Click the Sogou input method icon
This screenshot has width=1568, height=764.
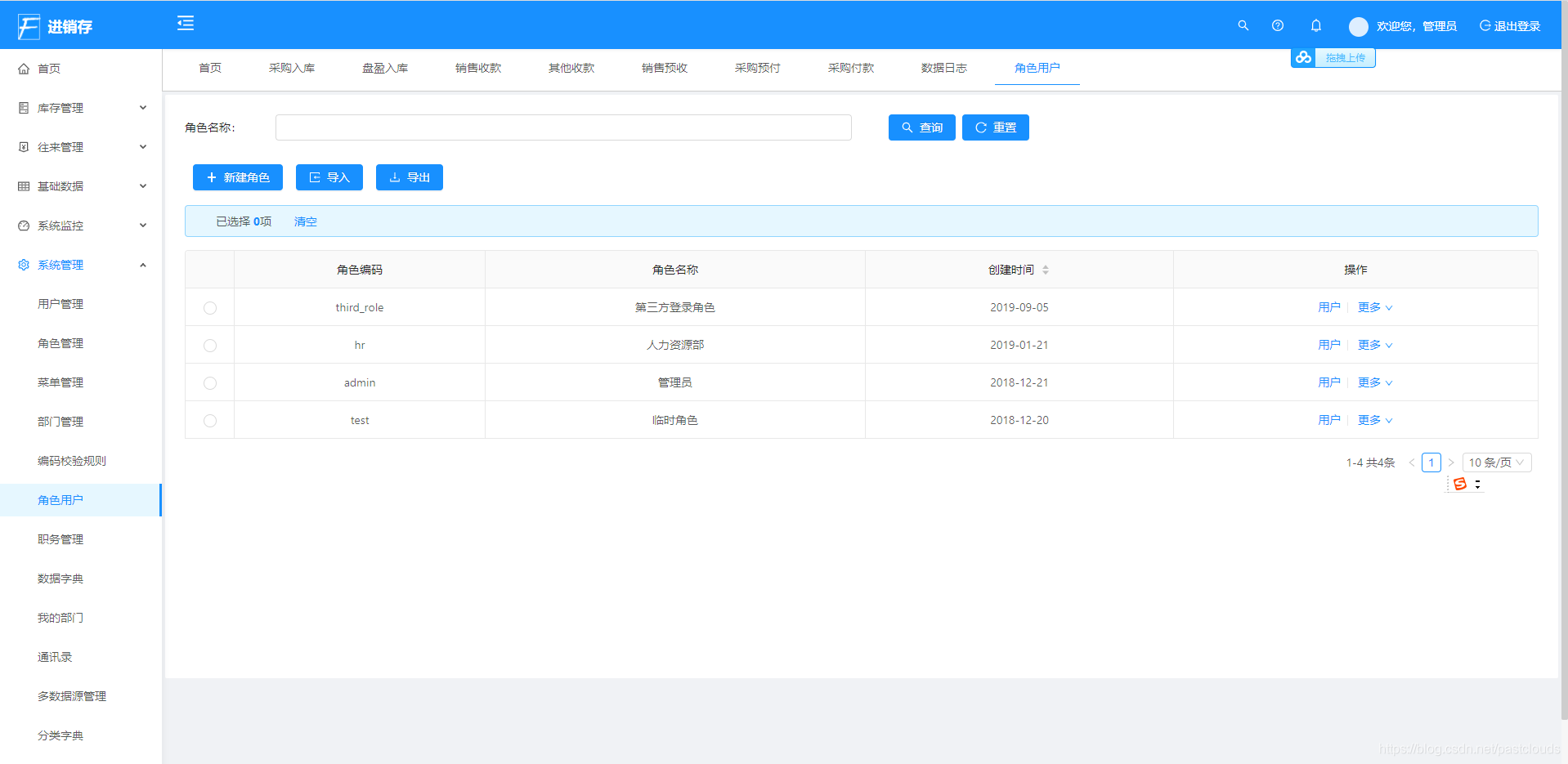pyautogui.click(x=1460, y=484)
